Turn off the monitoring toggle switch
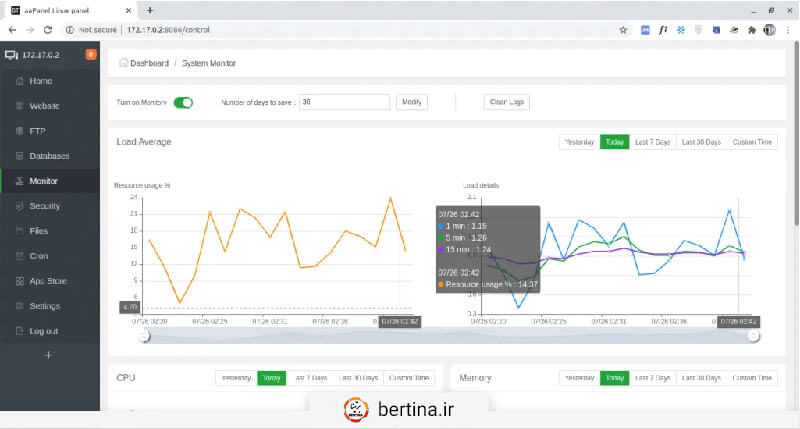The height and width of the screenshot is (429, 800). [183, 102]
